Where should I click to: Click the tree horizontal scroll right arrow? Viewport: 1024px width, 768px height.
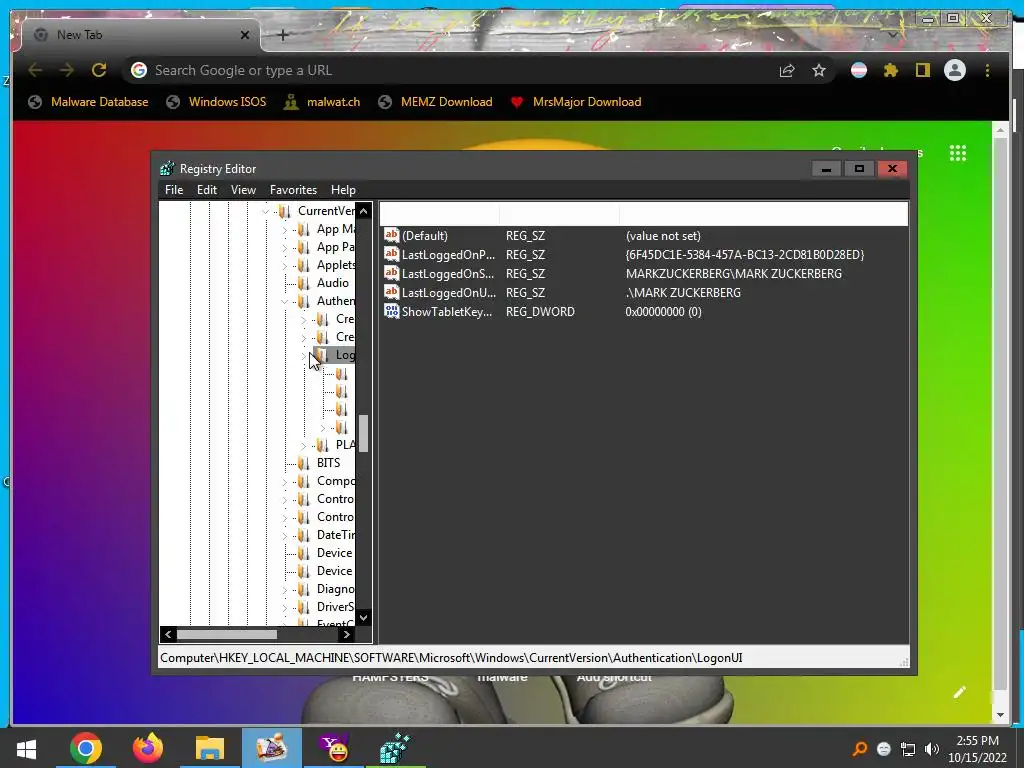click(x=347, y=634)
